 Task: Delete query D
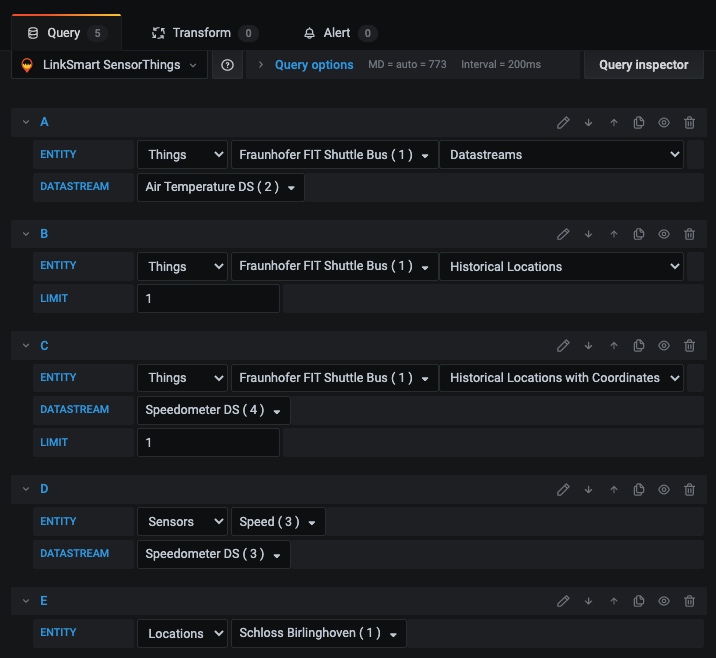pos(690,490)
